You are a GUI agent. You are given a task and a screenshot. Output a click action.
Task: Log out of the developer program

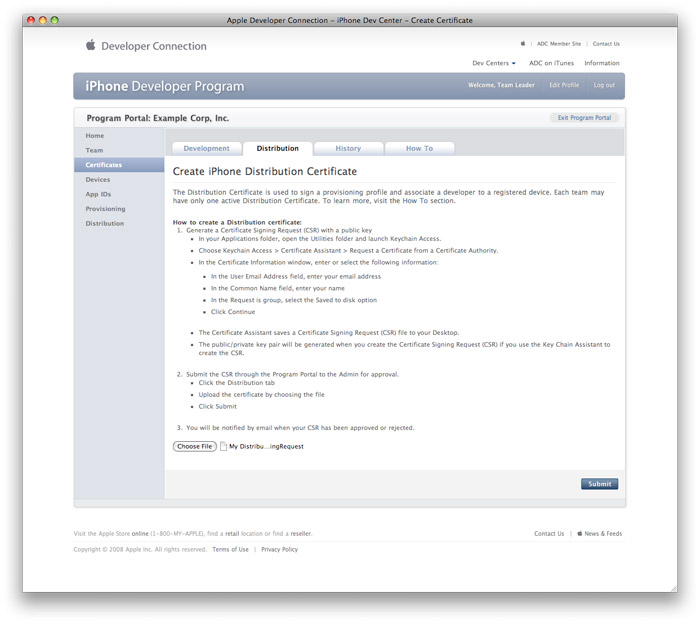pyautogui.click(x=604, y=85)
